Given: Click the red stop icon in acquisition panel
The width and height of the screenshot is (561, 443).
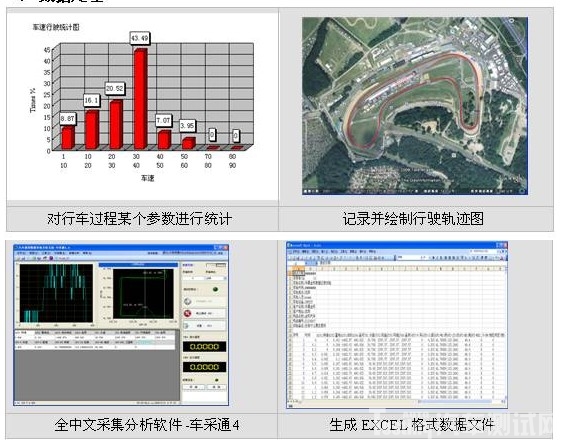Looking at the screenshot, I should 187,313.
